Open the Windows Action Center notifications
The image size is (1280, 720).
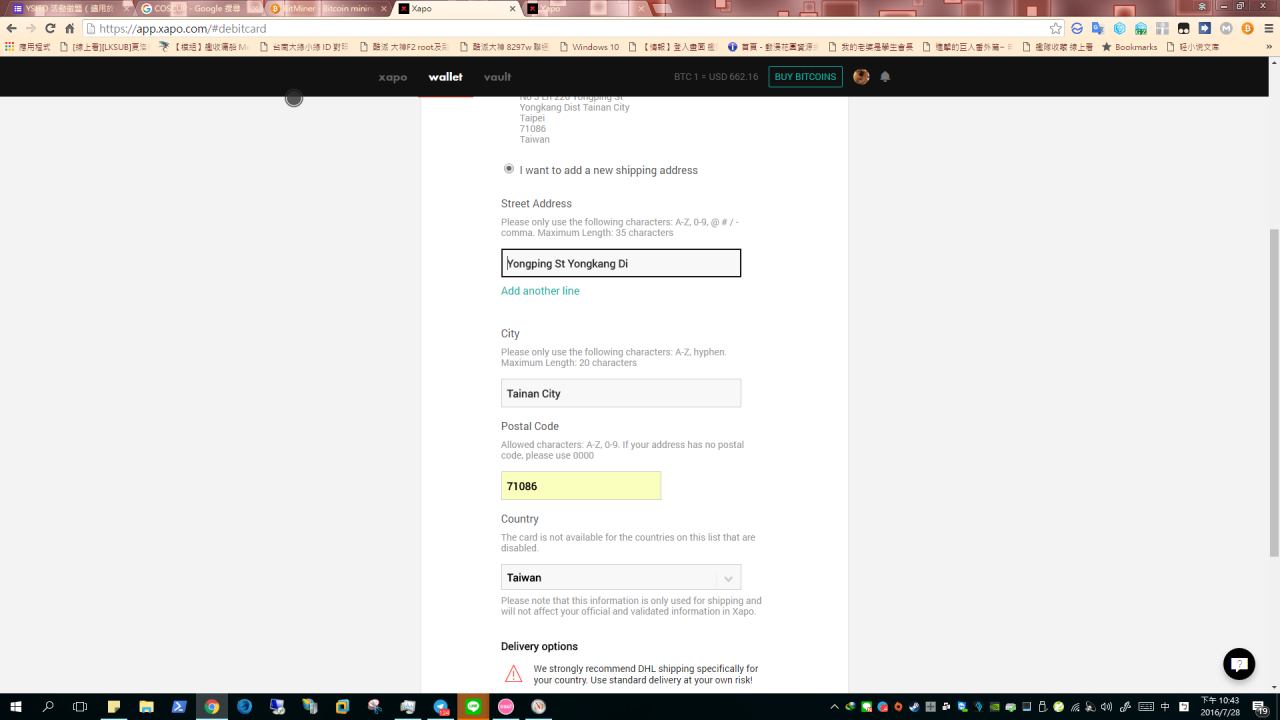tap(1260, 707)
